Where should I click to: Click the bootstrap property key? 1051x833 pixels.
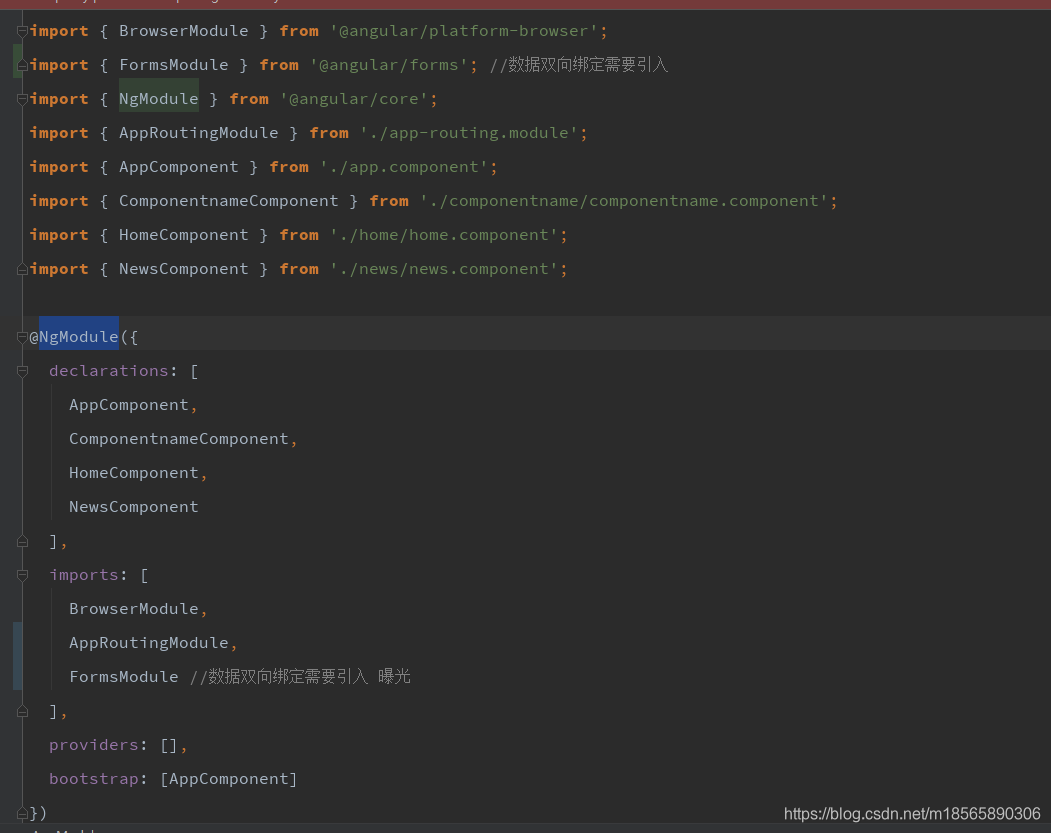coord(93,779)
